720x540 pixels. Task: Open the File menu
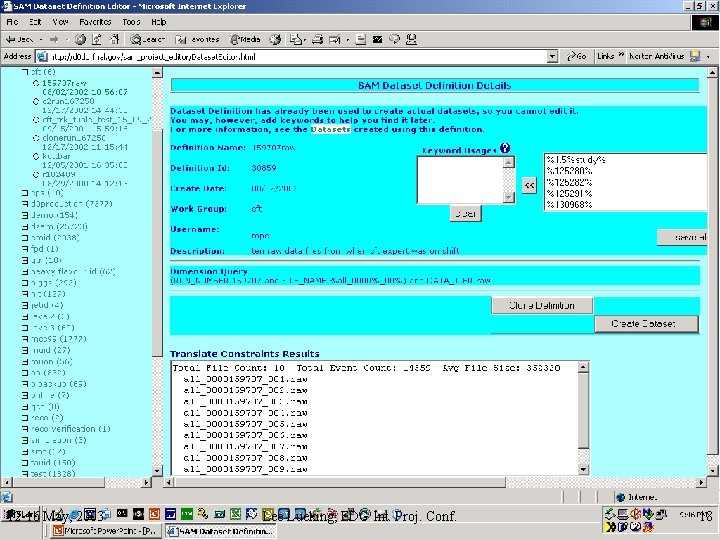point(12,22)
